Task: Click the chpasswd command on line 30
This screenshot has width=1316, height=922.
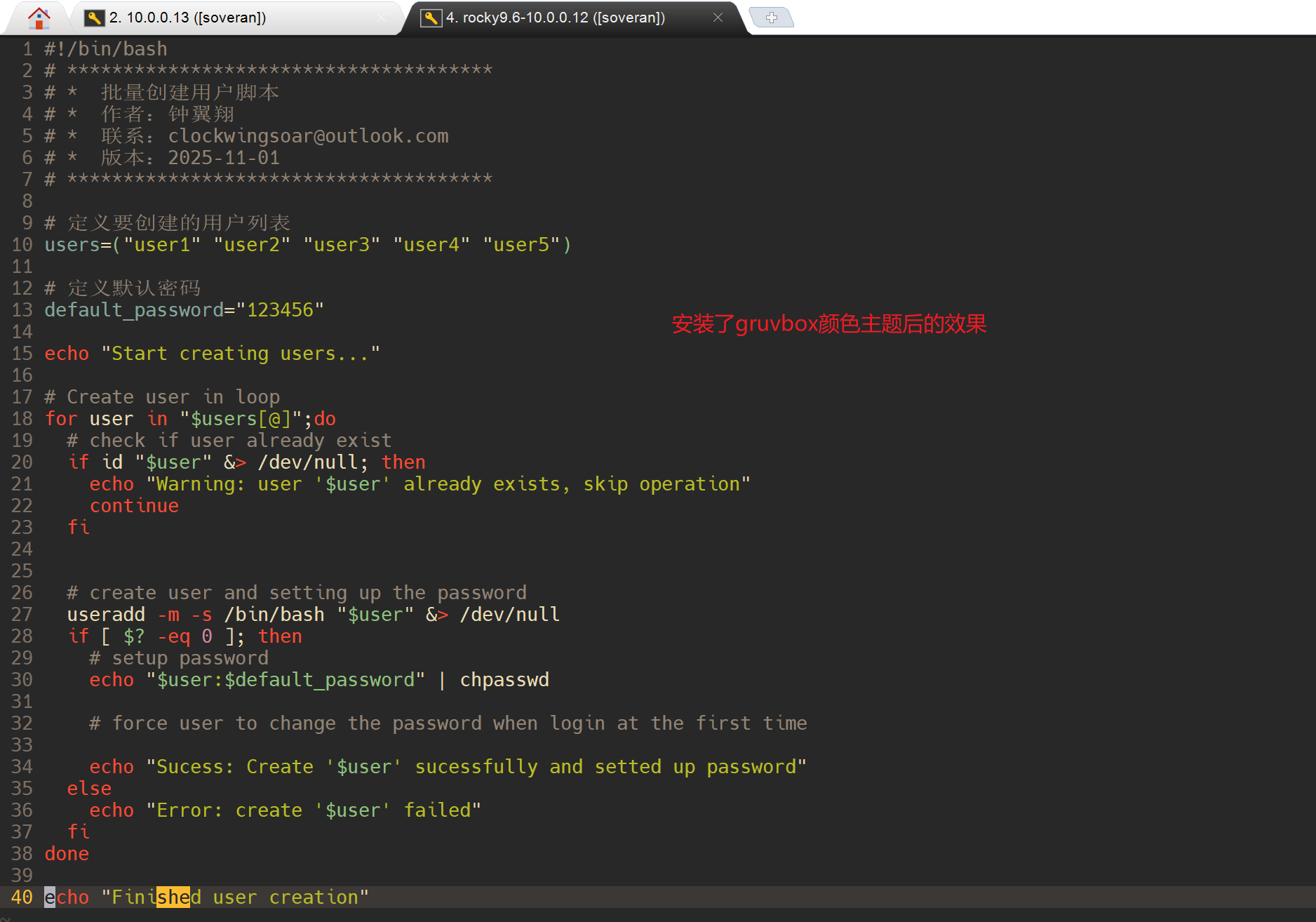Action: (504, 680)
